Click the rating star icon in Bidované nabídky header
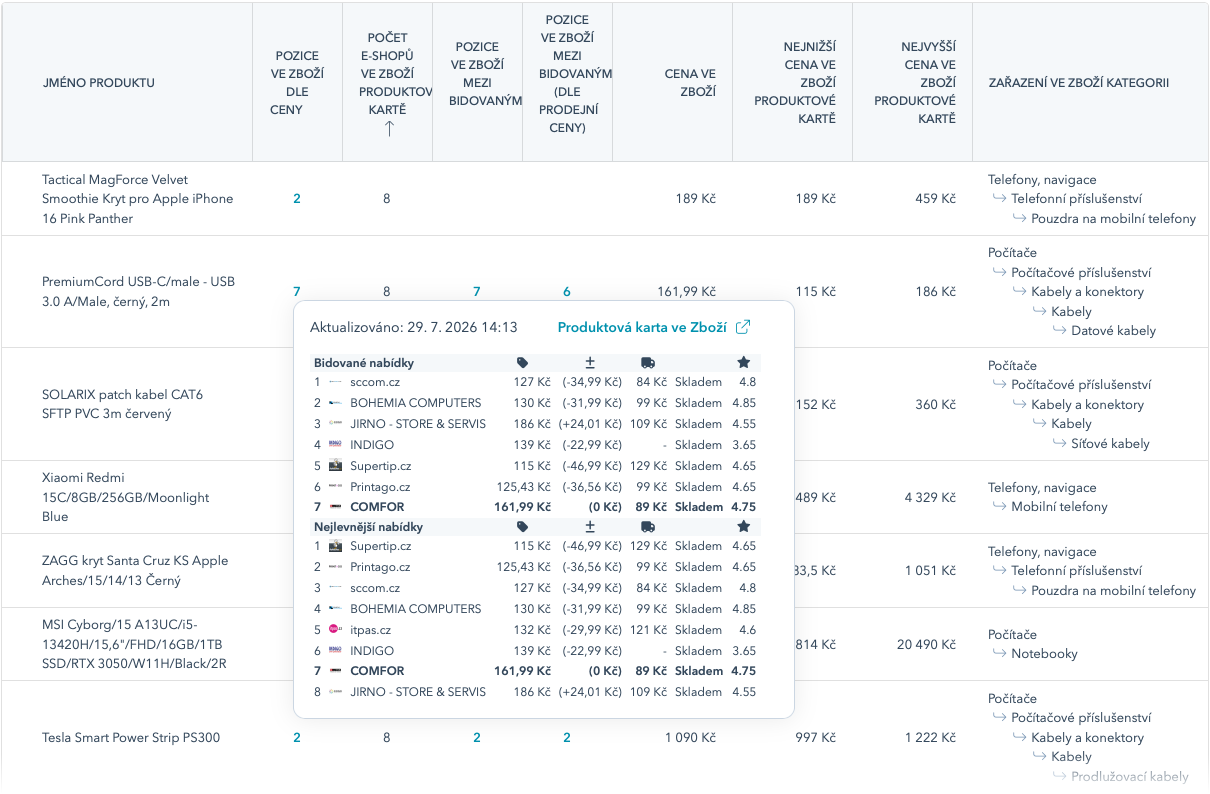Screen dimensions: 1210x794 pyautogui.click(x=743, y=362)
